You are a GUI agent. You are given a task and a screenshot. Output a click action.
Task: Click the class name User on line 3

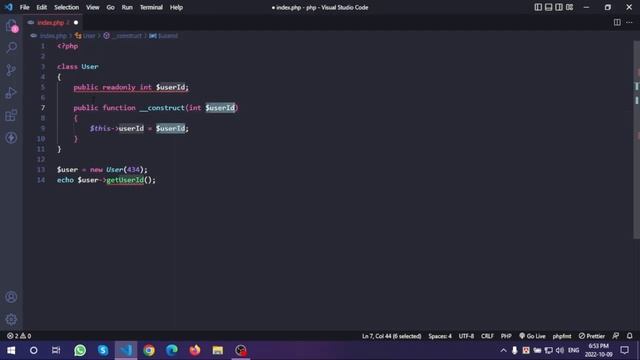tap(90, 67)
